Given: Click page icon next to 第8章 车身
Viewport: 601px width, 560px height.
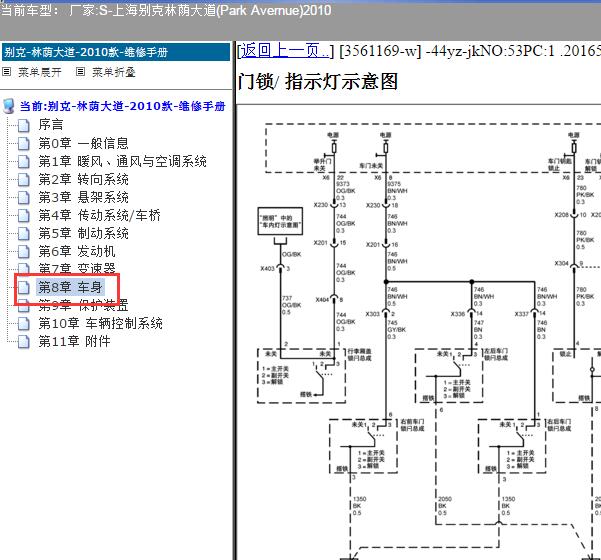Looking at the screenshot, I should [24, 287].
